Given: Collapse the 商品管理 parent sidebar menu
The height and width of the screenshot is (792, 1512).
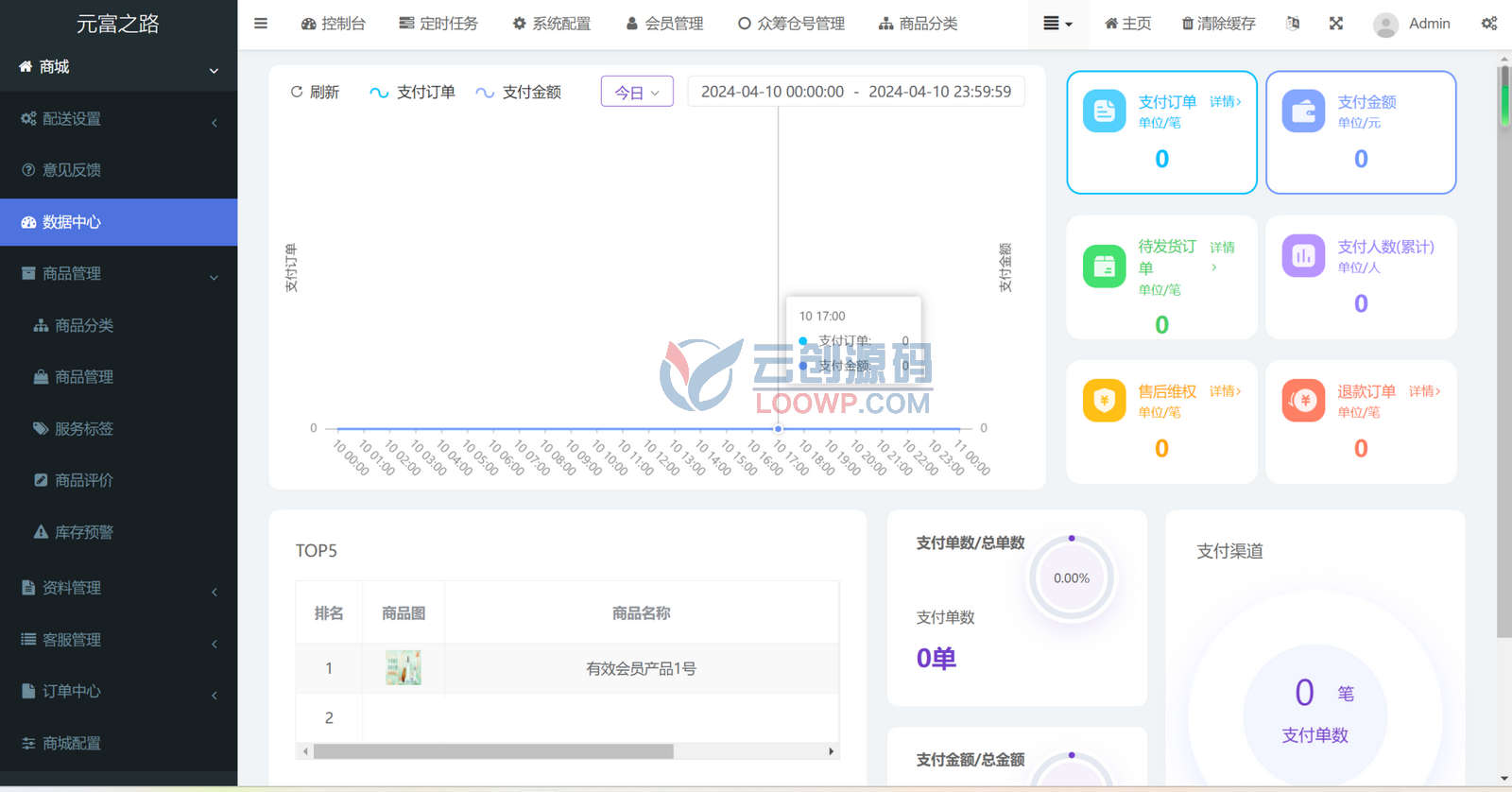Looking at the screenshot, I should pos(118,274).
